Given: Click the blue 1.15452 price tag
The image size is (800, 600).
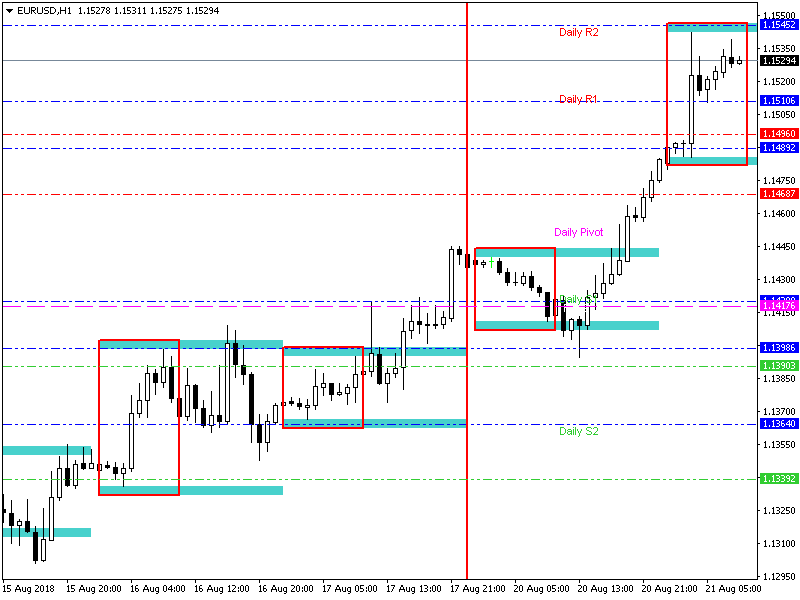Looking at the screenshot, I should click(x=779, y=24).
